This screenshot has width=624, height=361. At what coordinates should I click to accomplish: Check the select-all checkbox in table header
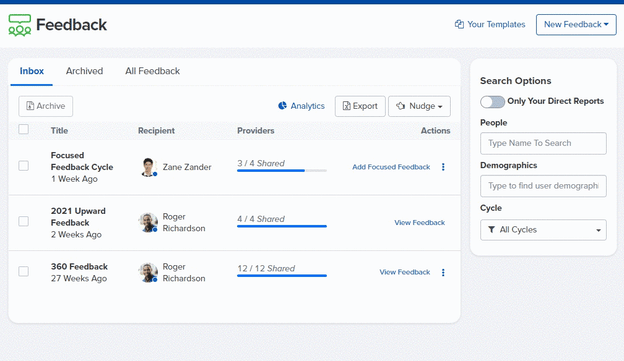(23, 129)
